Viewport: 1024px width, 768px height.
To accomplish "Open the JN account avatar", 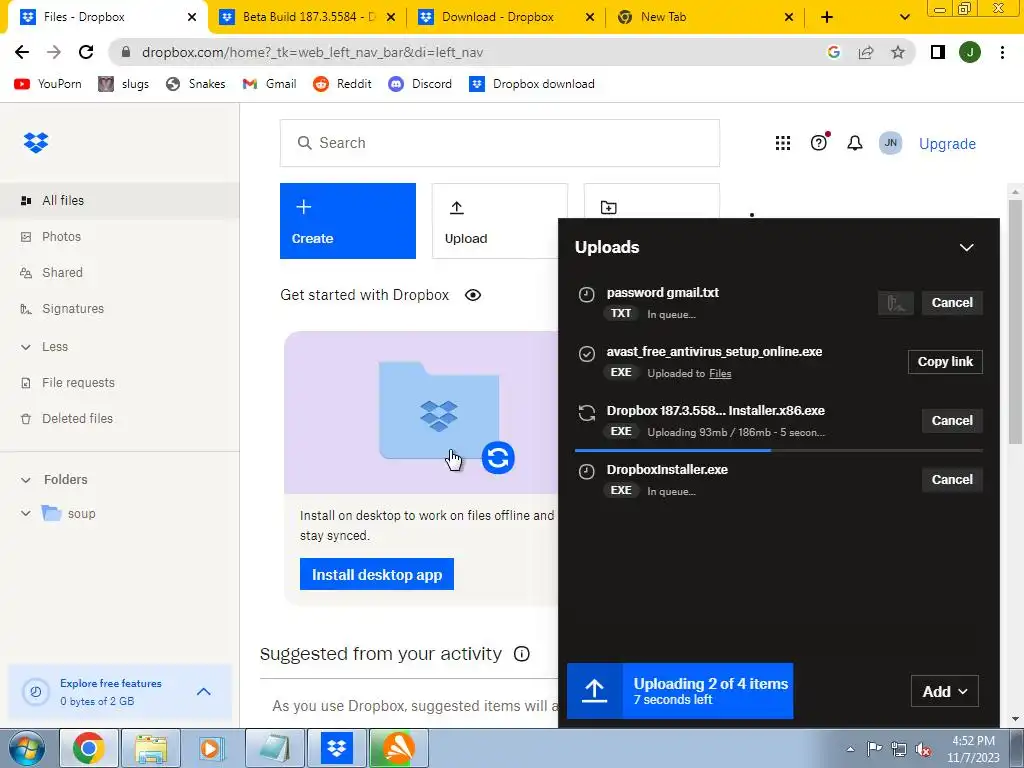I will click(891, 143).
